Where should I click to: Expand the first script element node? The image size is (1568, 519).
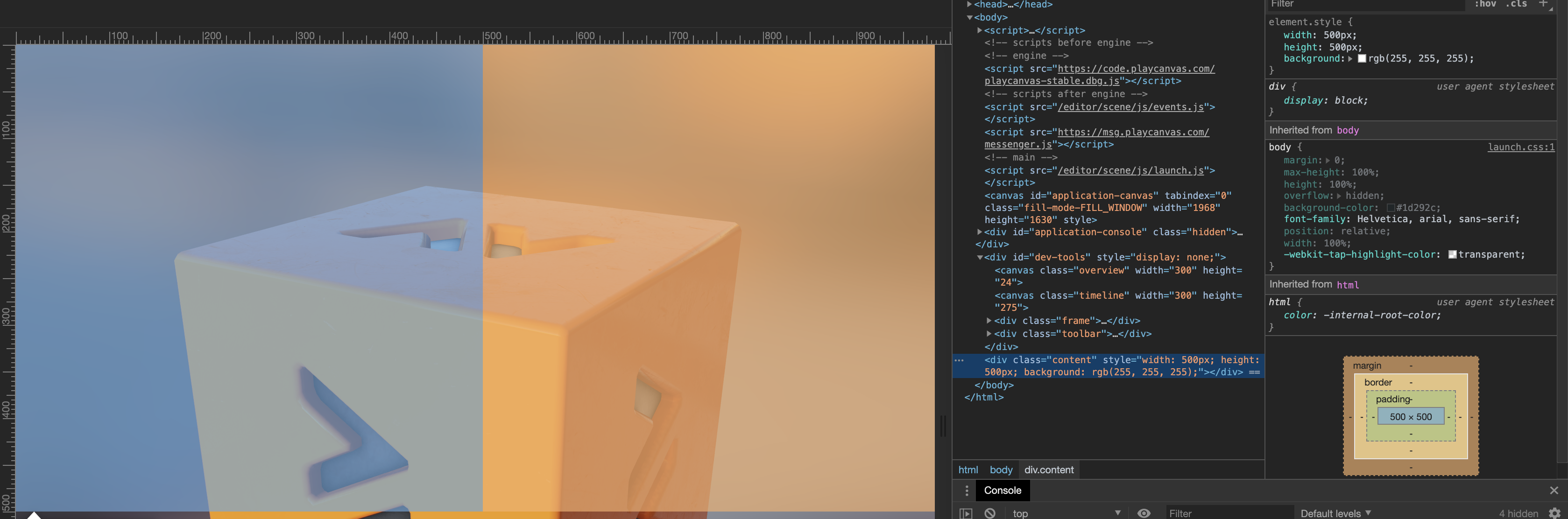(x=979, y=30)
